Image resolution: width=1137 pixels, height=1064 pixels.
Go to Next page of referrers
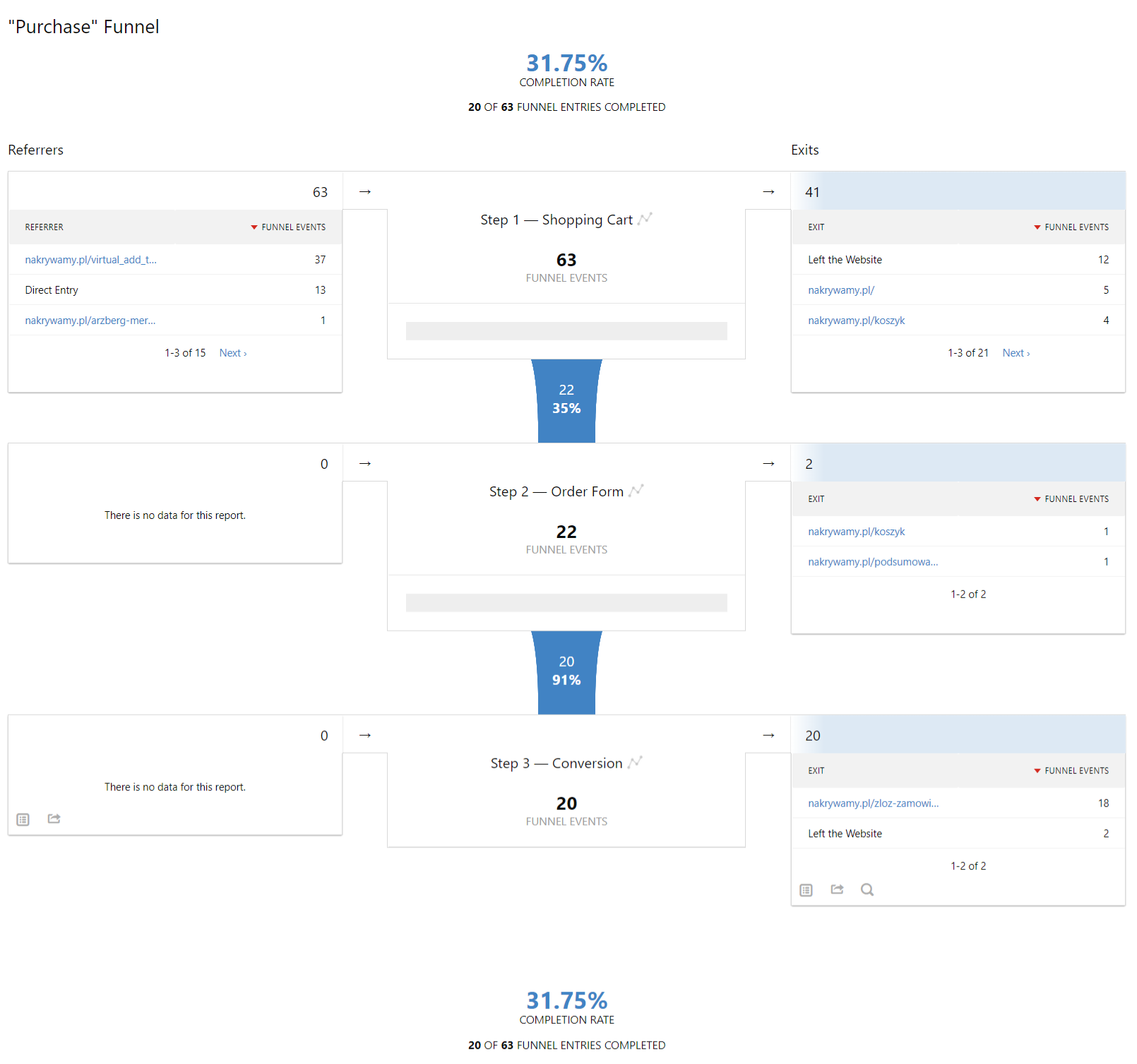pyautogui.click(x=232, y=353)
